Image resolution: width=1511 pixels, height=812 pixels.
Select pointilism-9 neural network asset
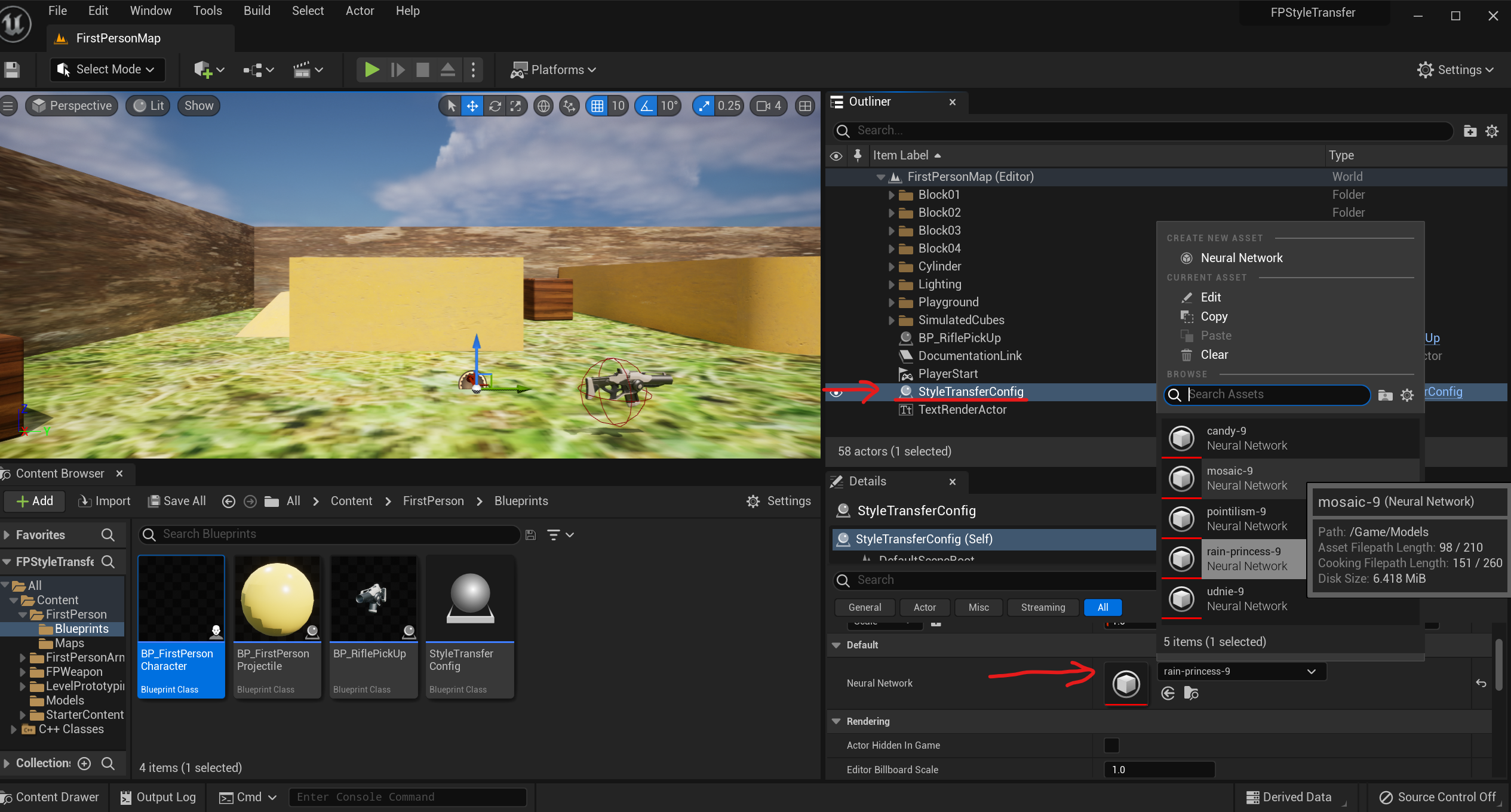coord(1233,519)
